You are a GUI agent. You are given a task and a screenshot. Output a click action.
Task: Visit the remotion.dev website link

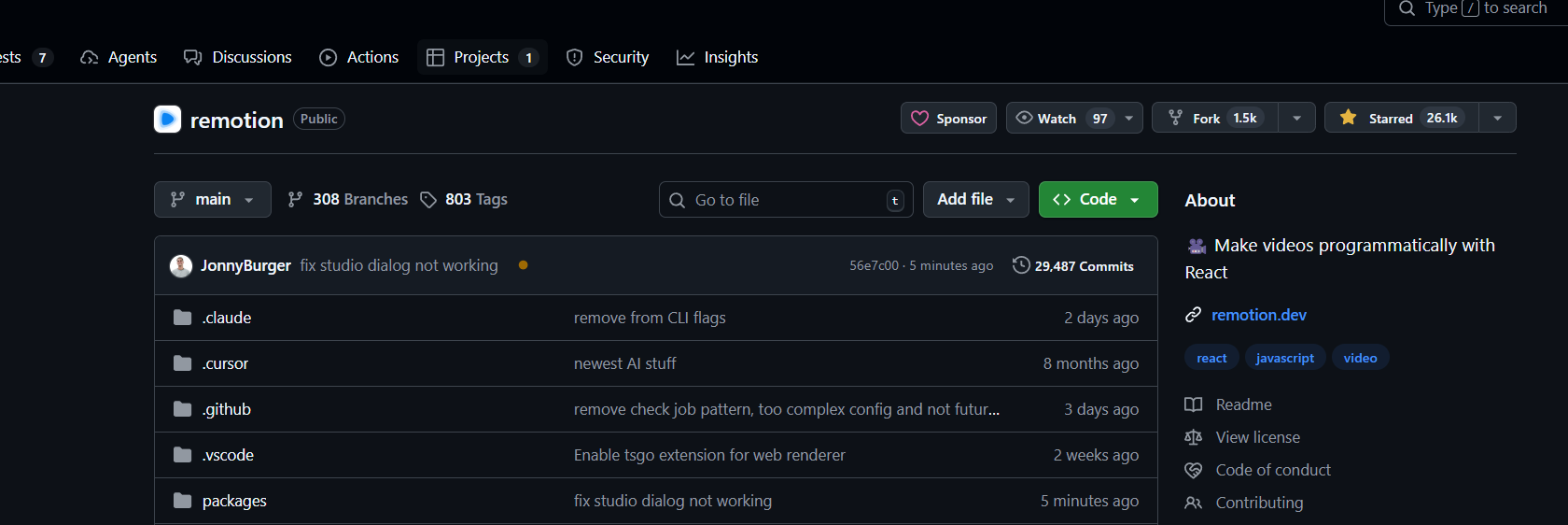click(x=1258, y=315)
